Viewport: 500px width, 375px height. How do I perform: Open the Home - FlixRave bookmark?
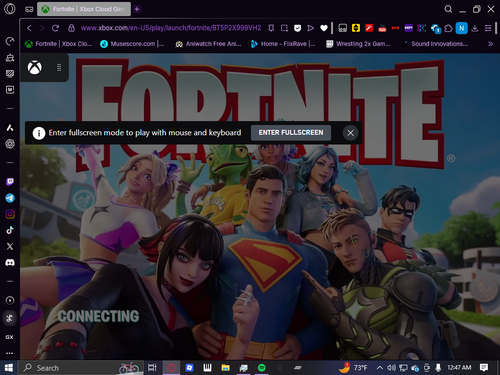(283, 44)
